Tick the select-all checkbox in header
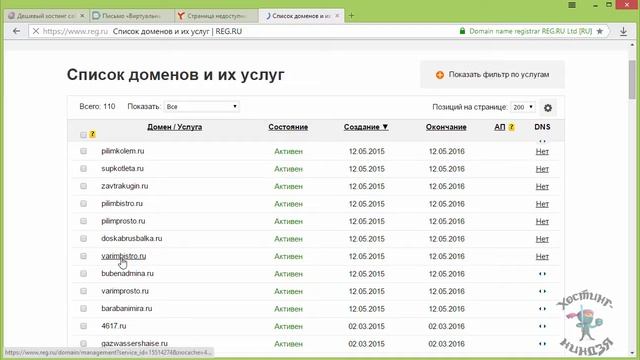The height and width of the screenshot is (360, 640). click(83, 135)
